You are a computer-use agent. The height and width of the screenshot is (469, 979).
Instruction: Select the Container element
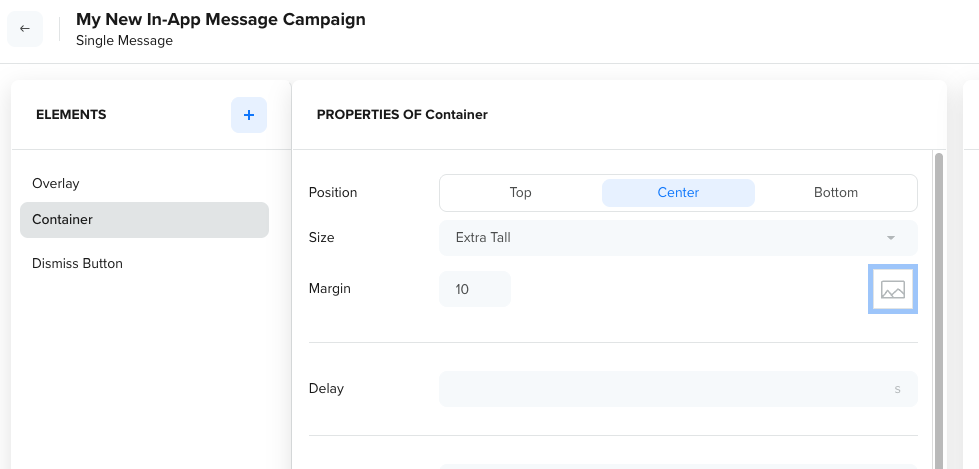144,220
